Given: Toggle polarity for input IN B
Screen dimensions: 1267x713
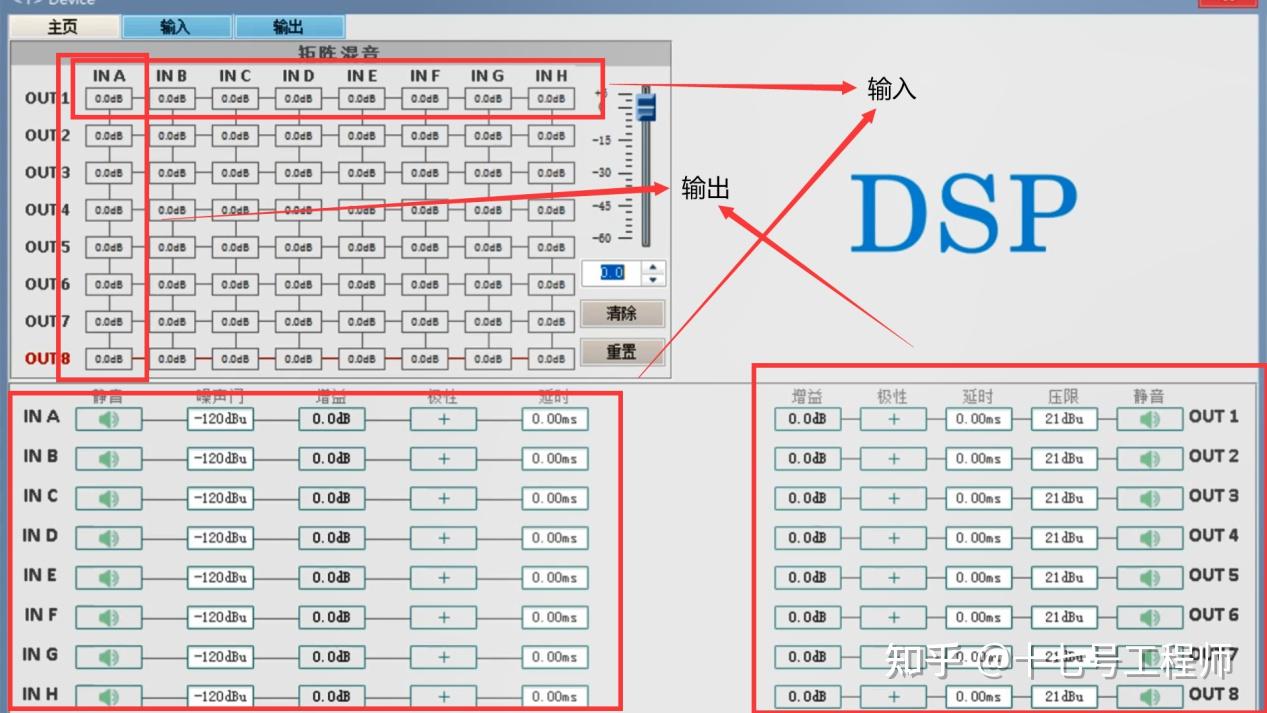Looking at the screenshot, I should (442, 458).
